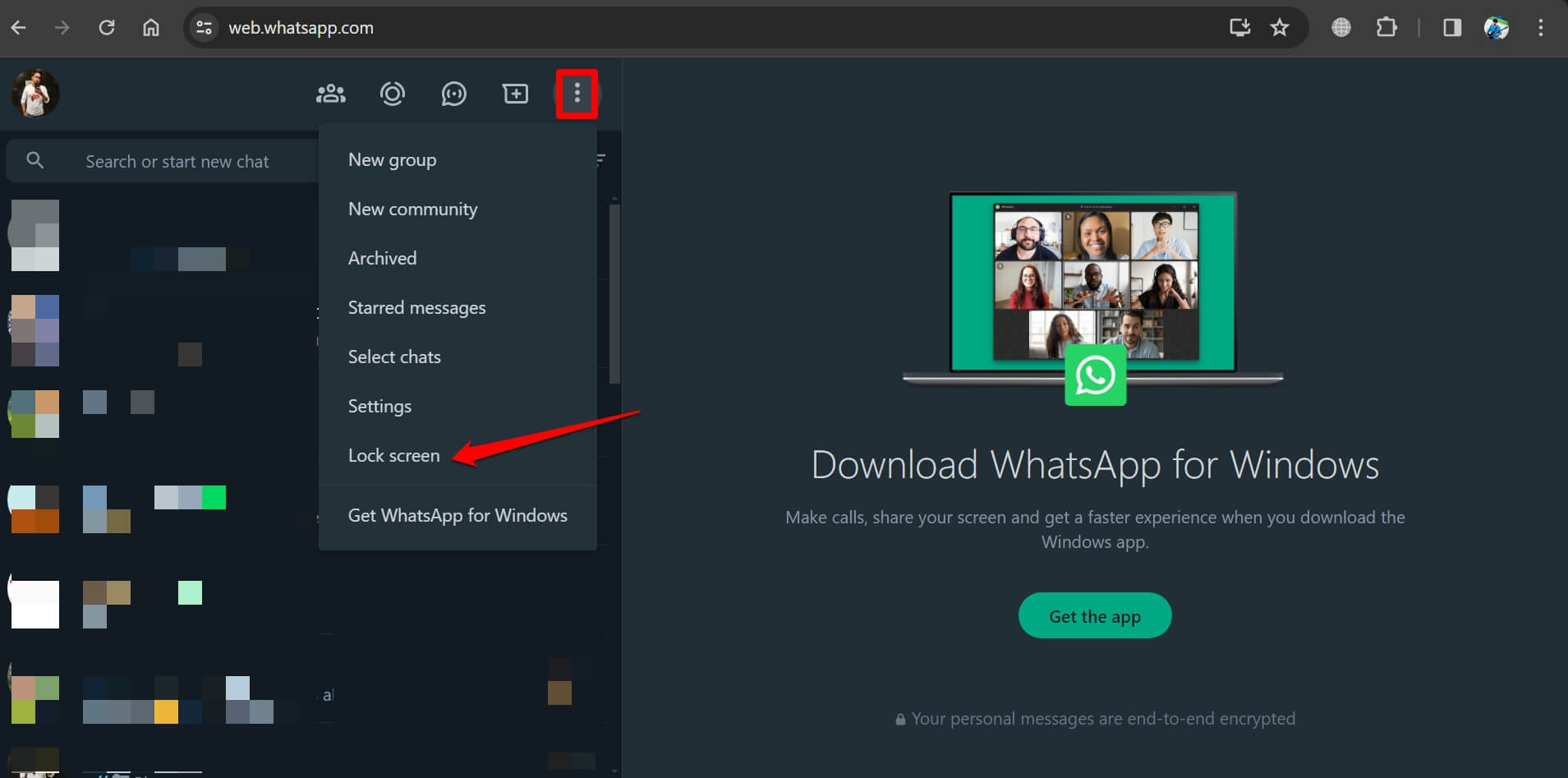This screenshot has width=1568, height=778.
Task: Toggle the WhatsApp three-dot menu button
Action: [x=577, y=94]
